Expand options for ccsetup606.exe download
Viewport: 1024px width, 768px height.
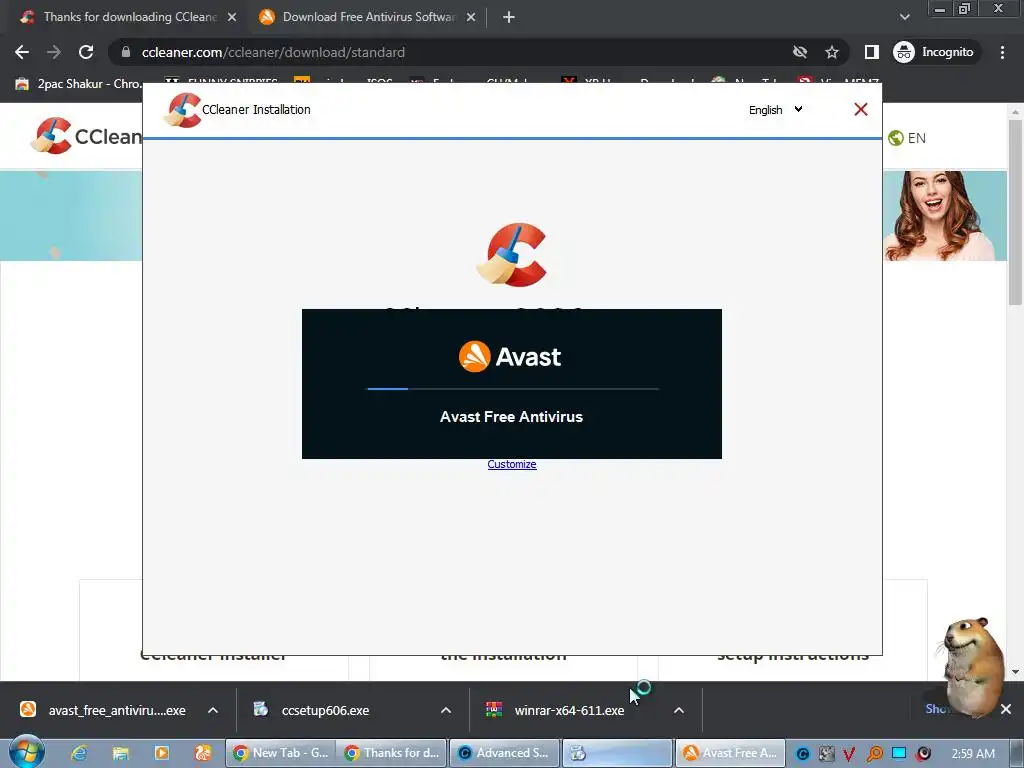446,710
